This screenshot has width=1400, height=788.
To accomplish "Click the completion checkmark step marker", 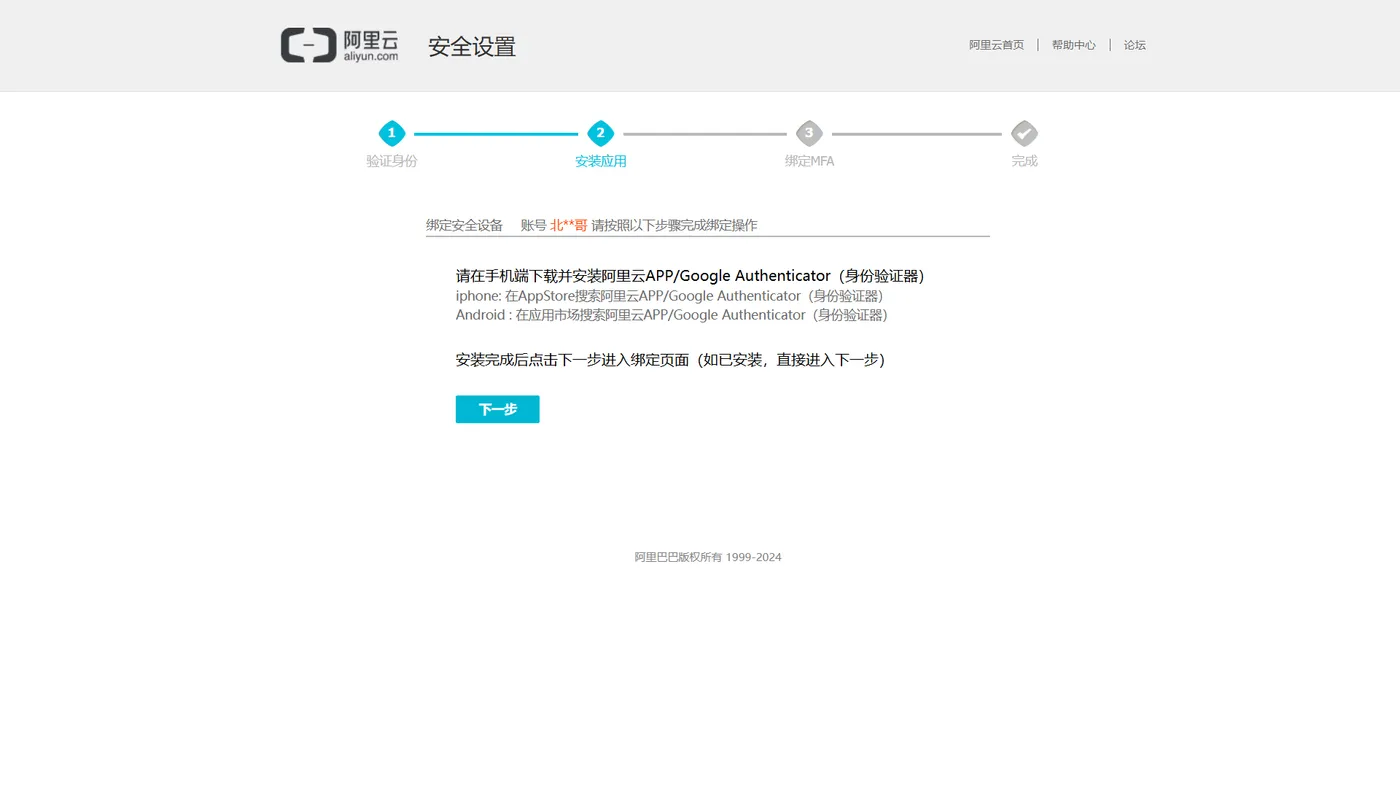I will [1024, 133].
